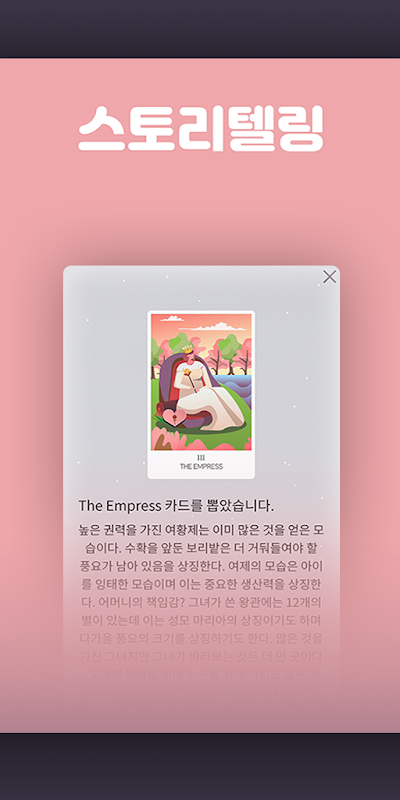400x800 pixels.
Task: Click THE EMPRESS label under the card
Action: pos(201,466)
